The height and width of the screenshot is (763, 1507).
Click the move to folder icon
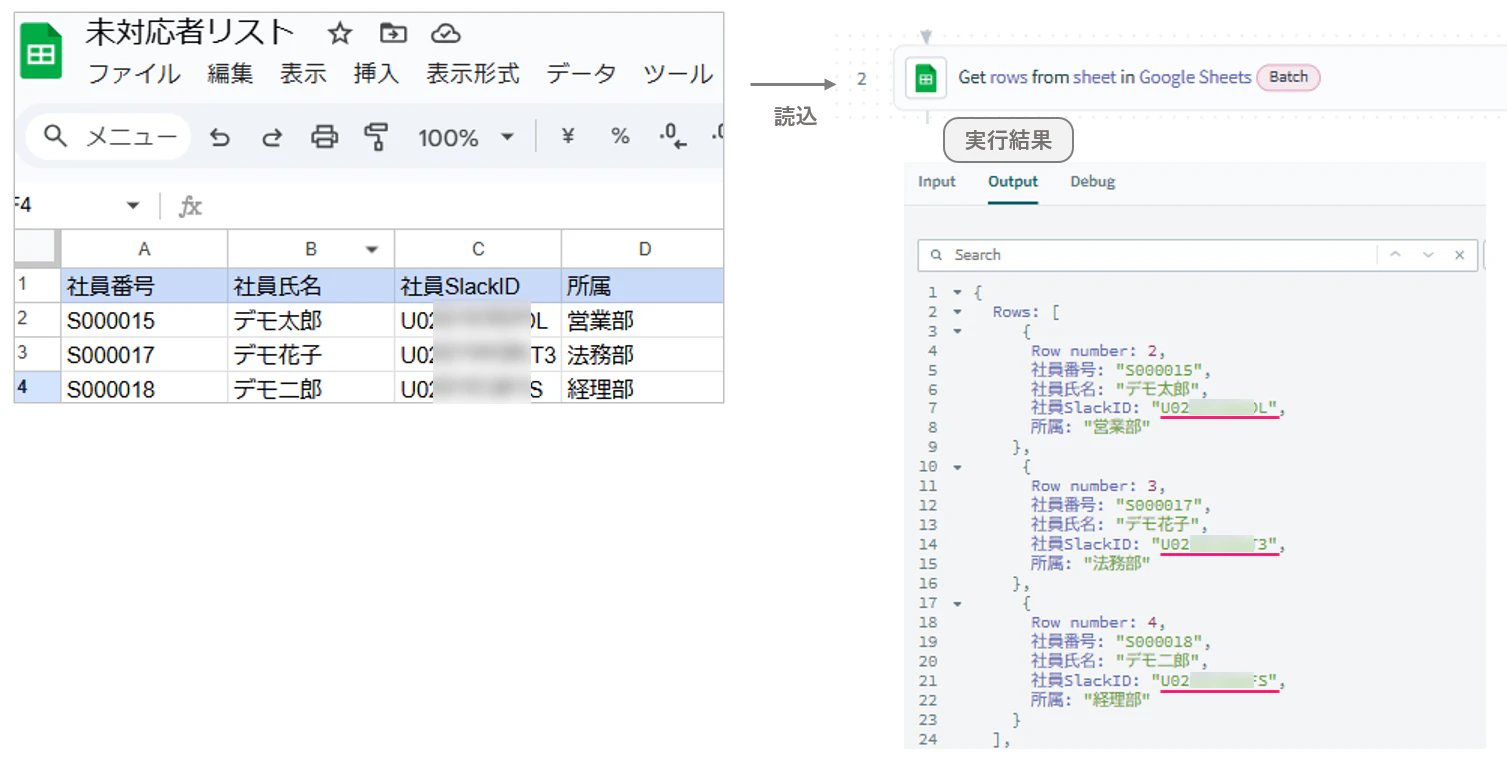click(x=393, y=34)
